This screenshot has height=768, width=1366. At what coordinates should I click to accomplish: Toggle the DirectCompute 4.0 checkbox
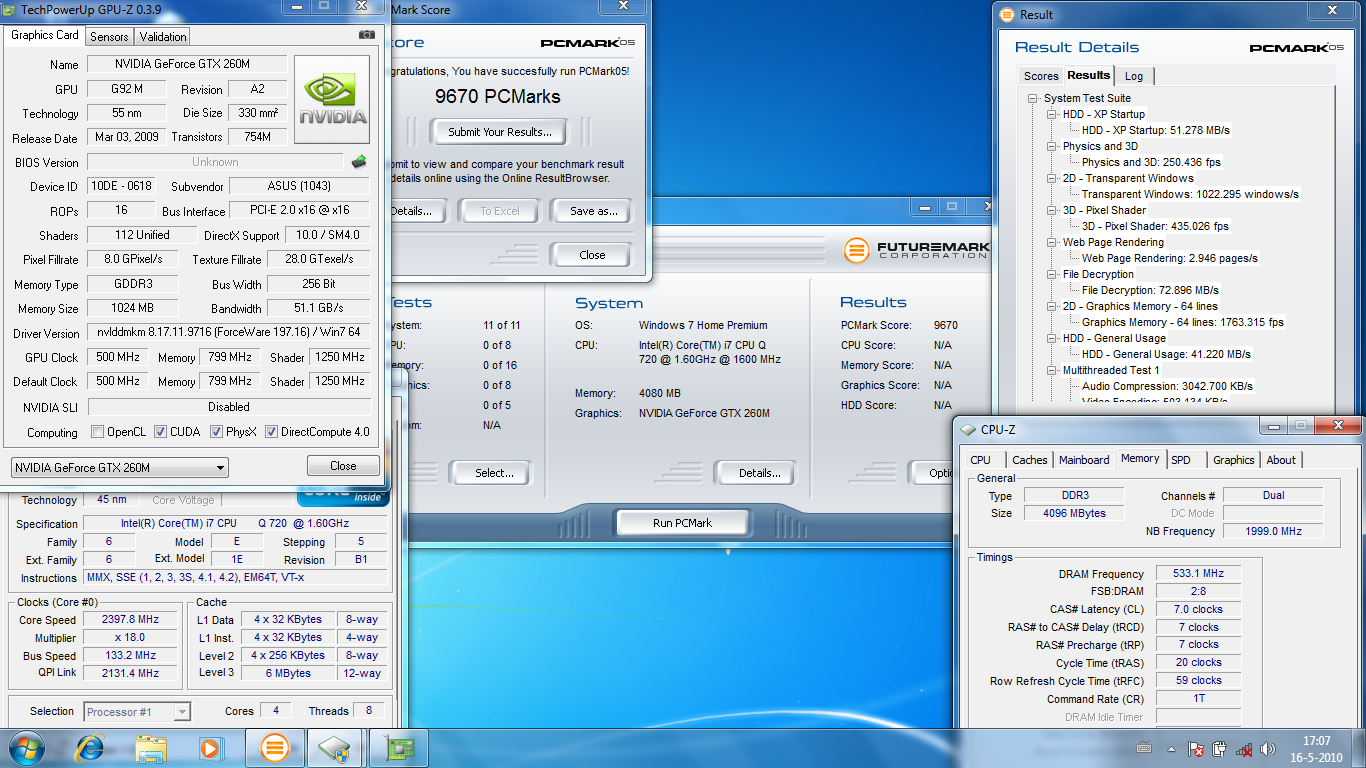coord(271,432)
